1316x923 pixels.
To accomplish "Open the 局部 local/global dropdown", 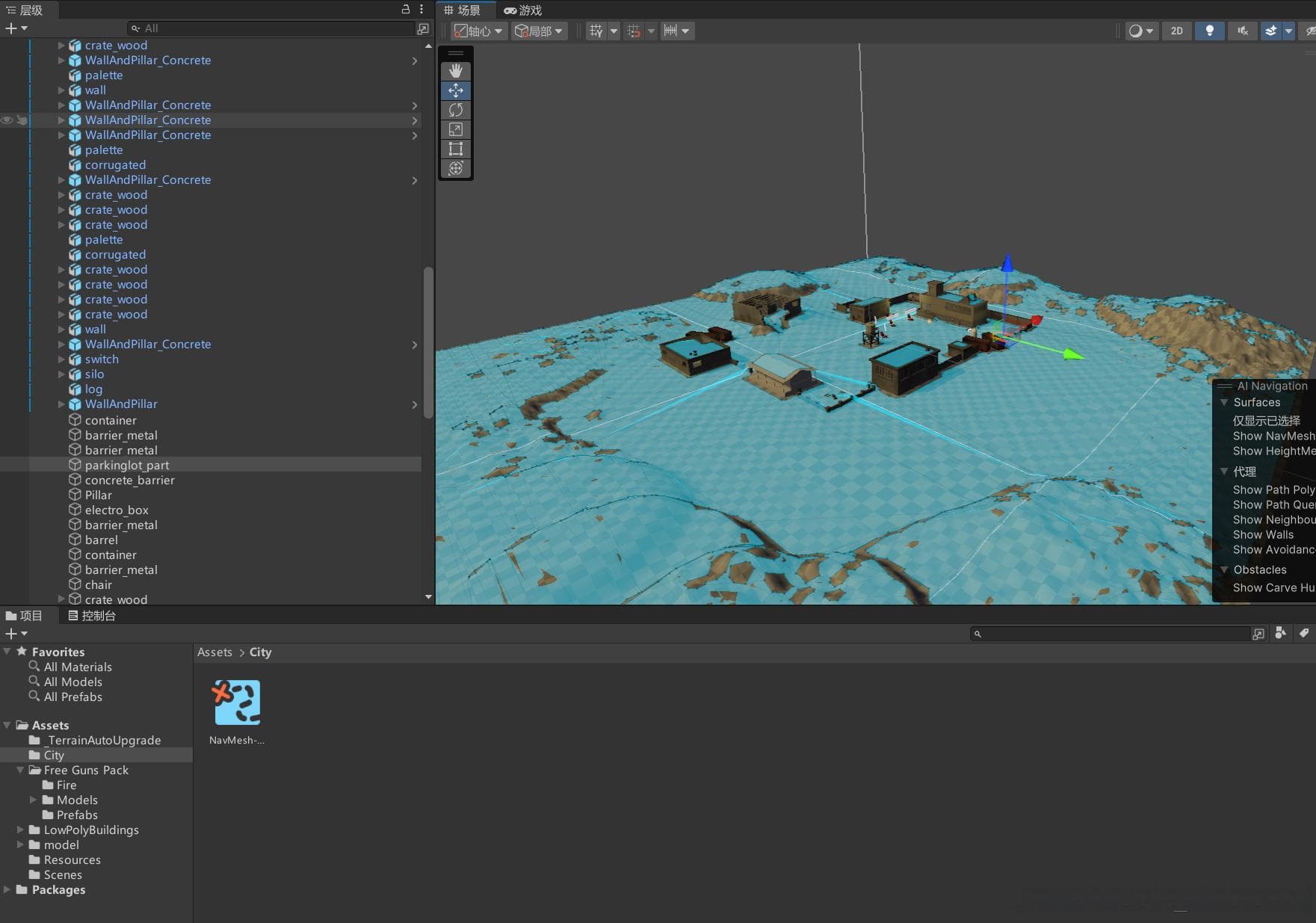I will pos(539,31).
